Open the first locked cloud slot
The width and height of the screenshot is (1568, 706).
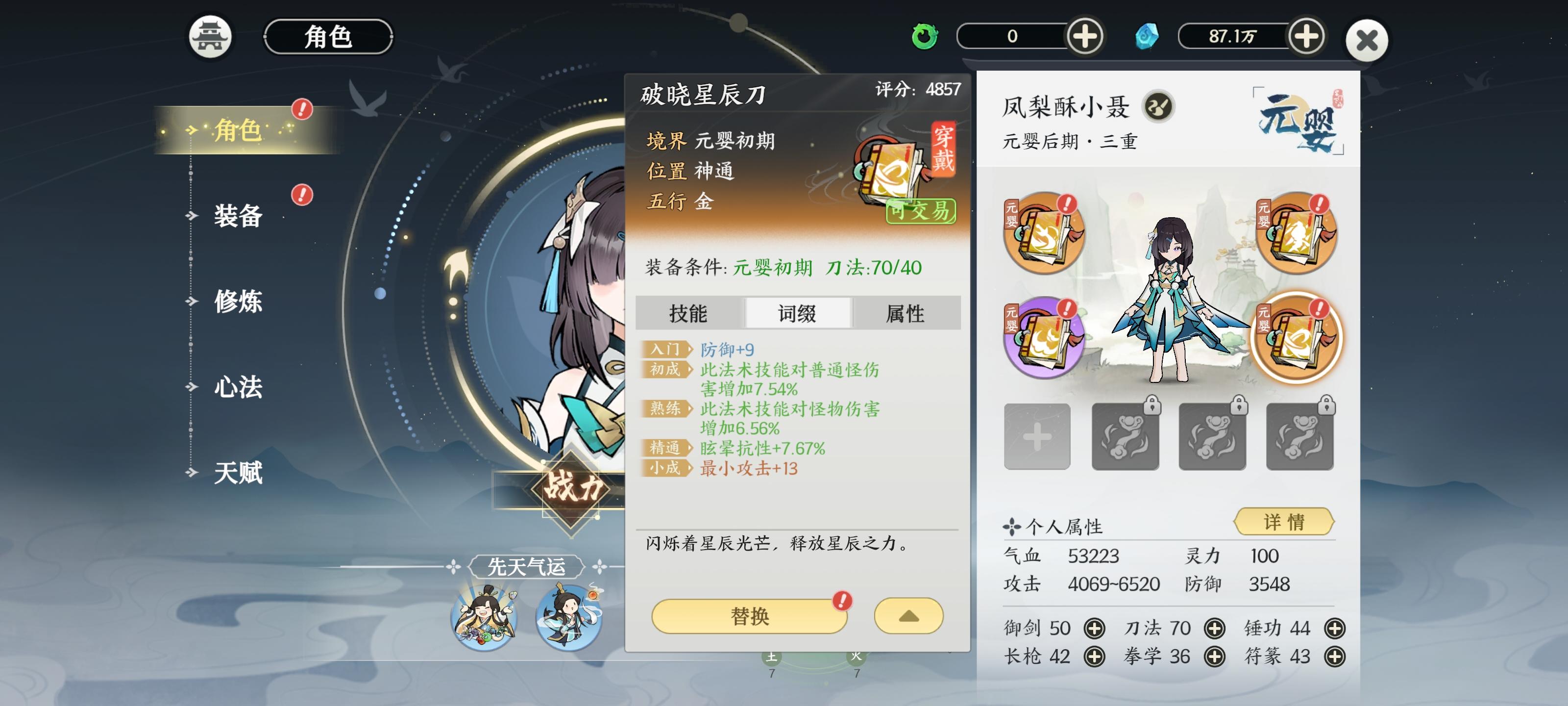click(1125, 436)
